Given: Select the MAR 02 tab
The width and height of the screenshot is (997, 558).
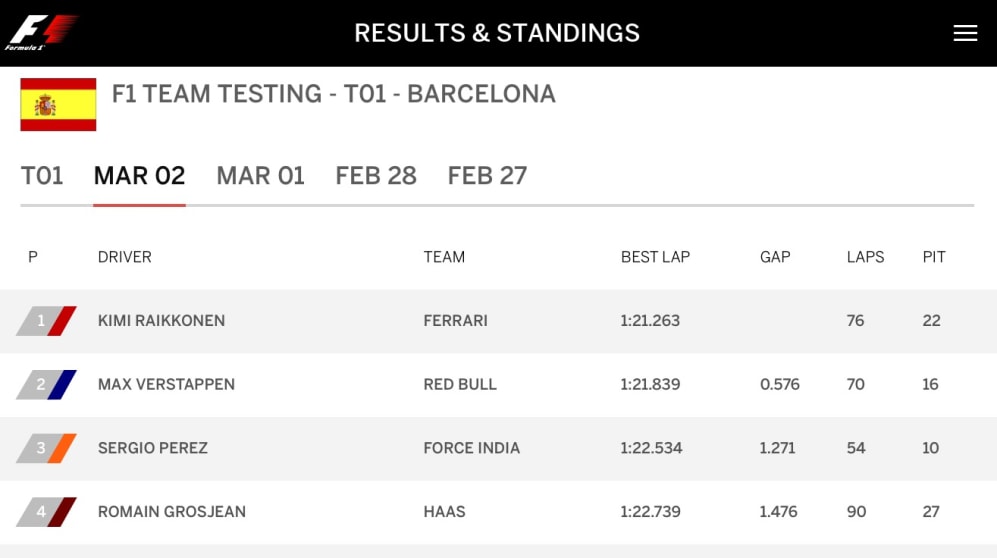Looking at the screenshot, I should pyautogui.click(x=139, y=176).
